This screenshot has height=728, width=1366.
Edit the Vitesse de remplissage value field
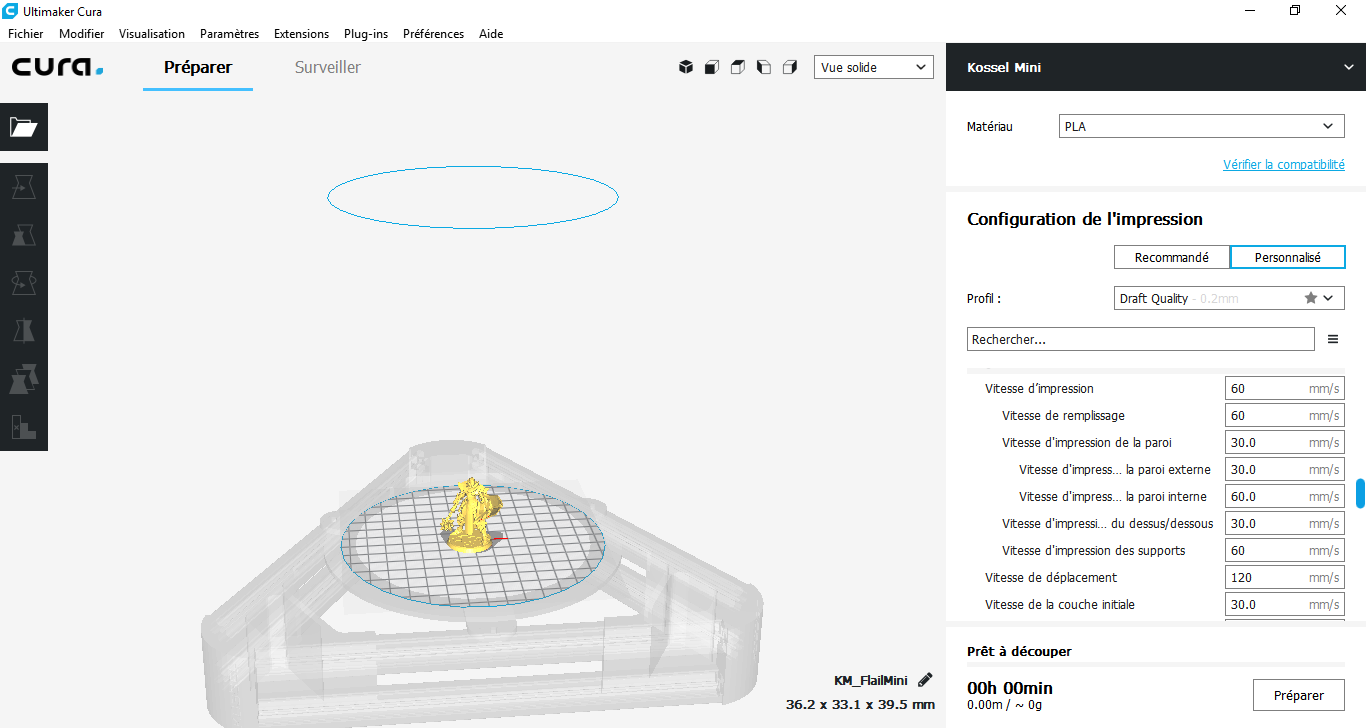click(x=1285, y=415)
